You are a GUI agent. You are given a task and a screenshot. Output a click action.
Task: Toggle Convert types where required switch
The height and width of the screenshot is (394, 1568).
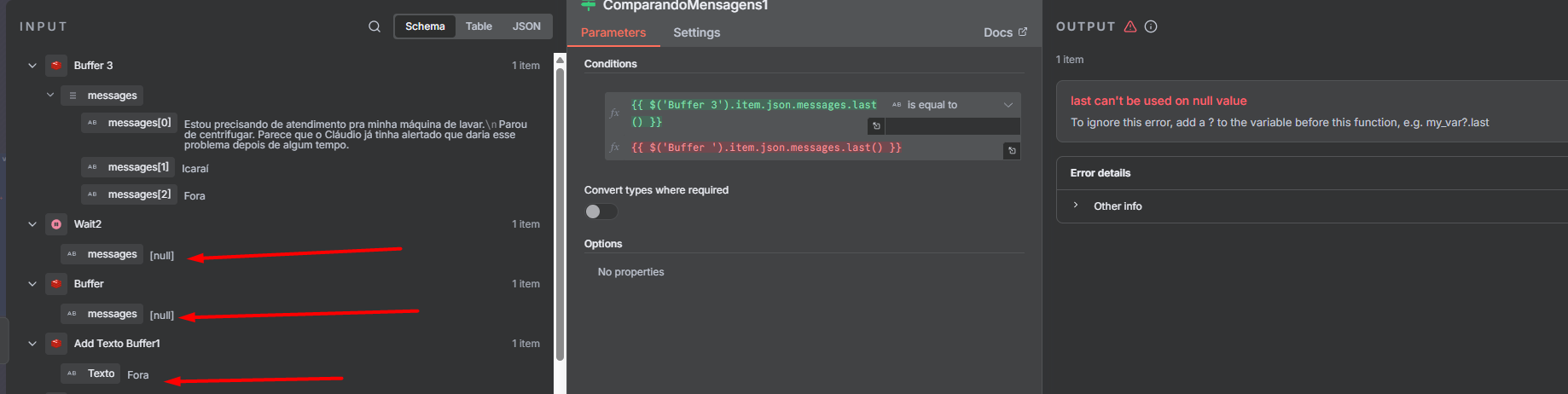[x=601, y=211]
